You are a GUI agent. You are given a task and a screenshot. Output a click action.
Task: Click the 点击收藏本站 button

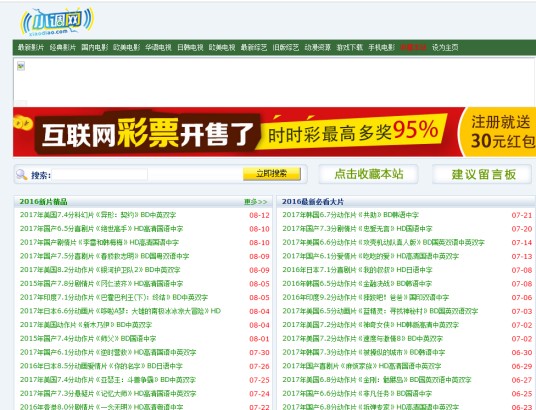pos(368,174)
